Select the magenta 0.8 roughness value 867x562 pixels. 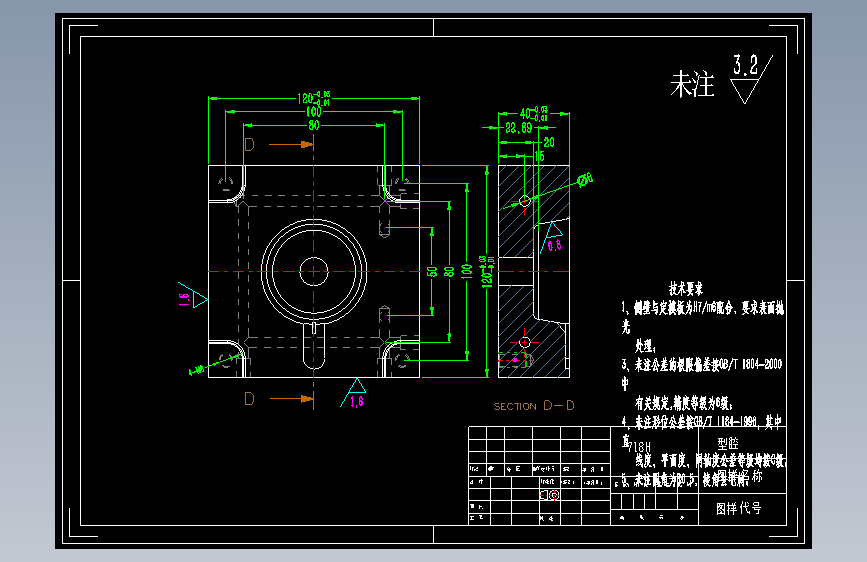[x=554, y=246]
